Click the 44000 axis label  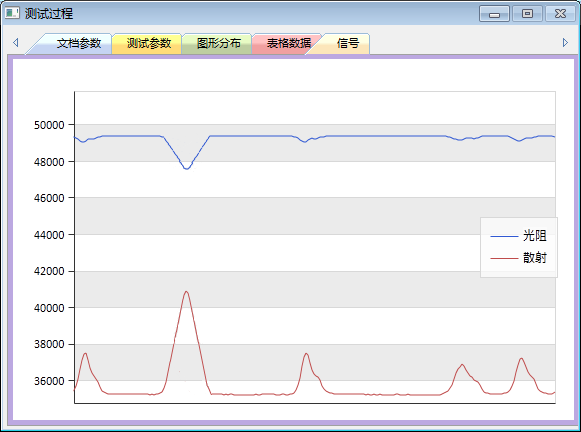pos(49,235)
